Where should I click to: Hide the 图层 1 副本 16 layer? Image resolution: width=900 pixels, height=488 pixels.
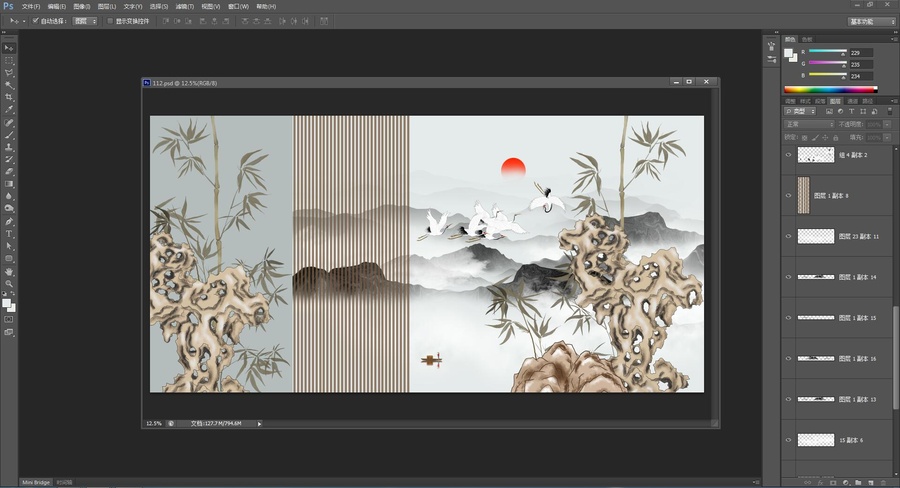pos(788,359)
